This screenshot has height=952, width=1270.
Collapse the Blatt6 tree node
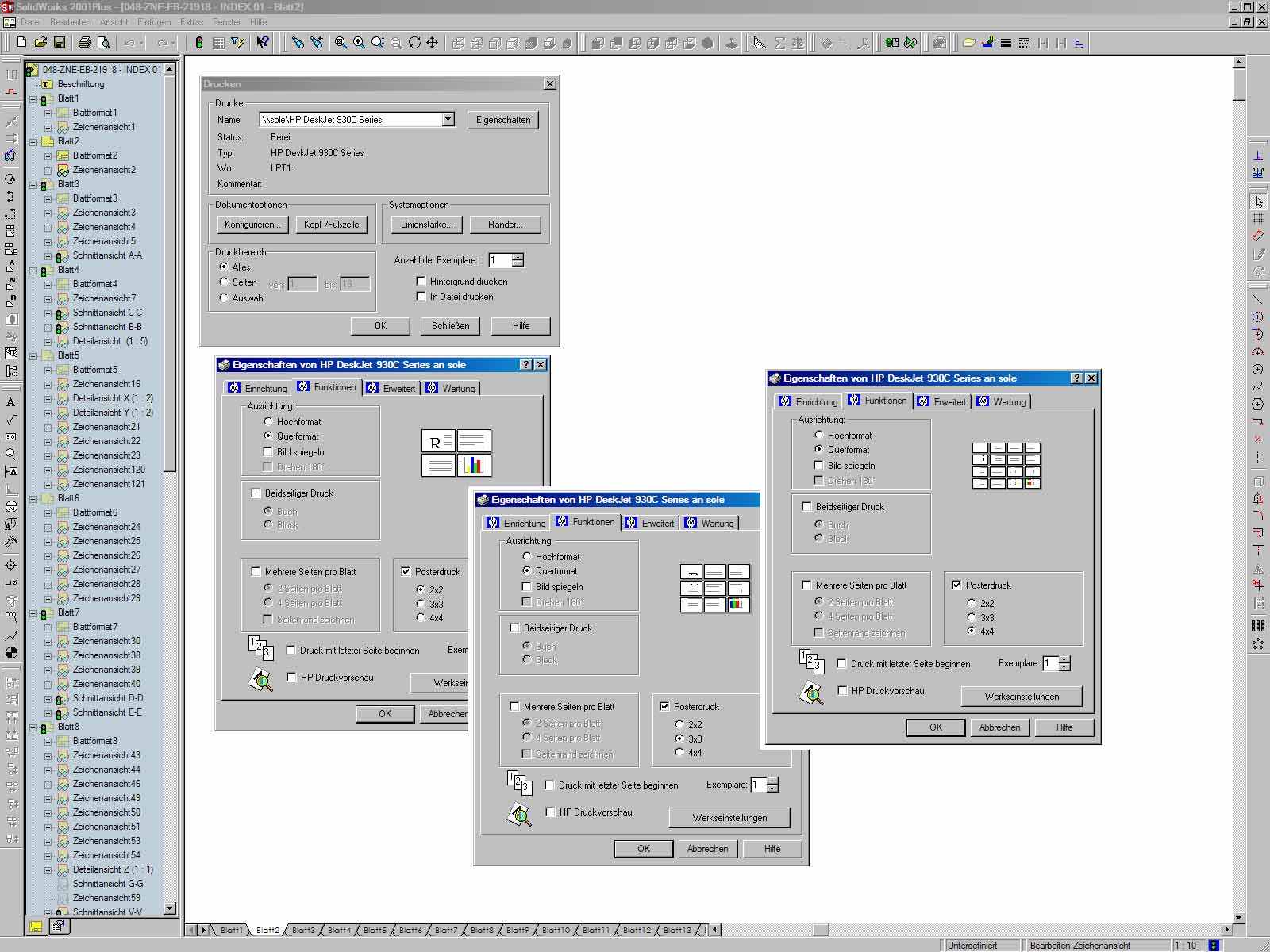[33, 499]
